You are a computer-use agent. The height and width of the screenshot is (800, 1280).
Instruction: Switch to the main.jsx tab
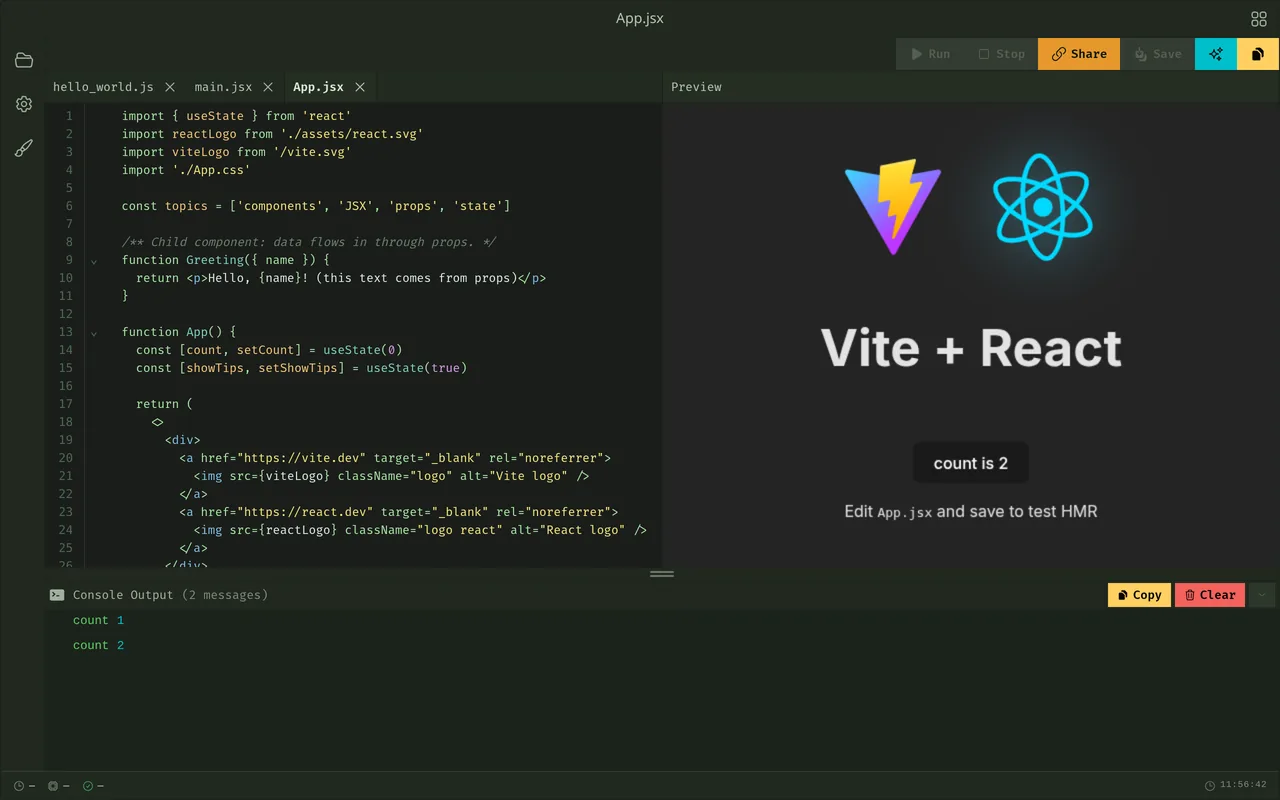coord(223,87)
